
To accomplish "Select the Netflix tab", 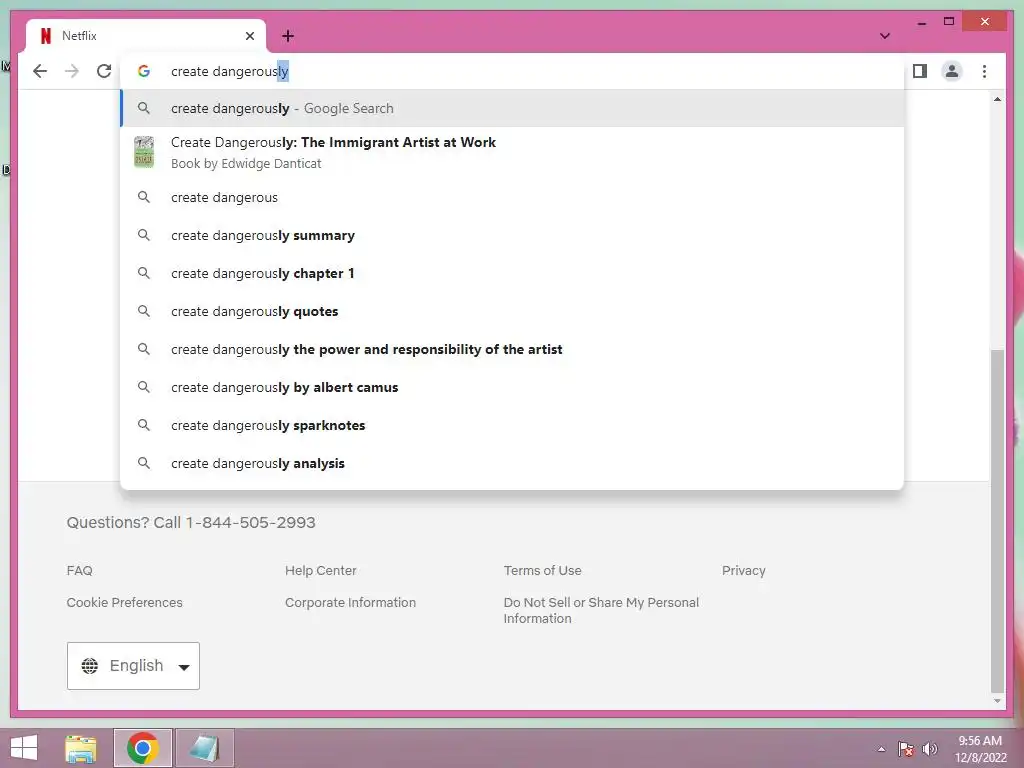I will click(x=146, y=36).
